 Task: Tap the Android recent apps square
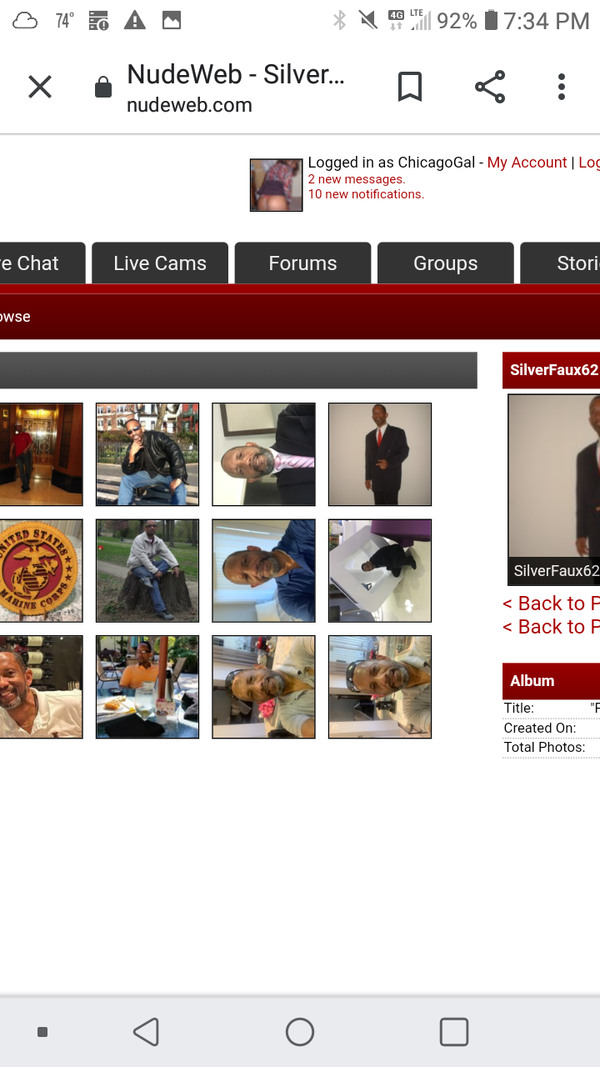pos(454,1032)
